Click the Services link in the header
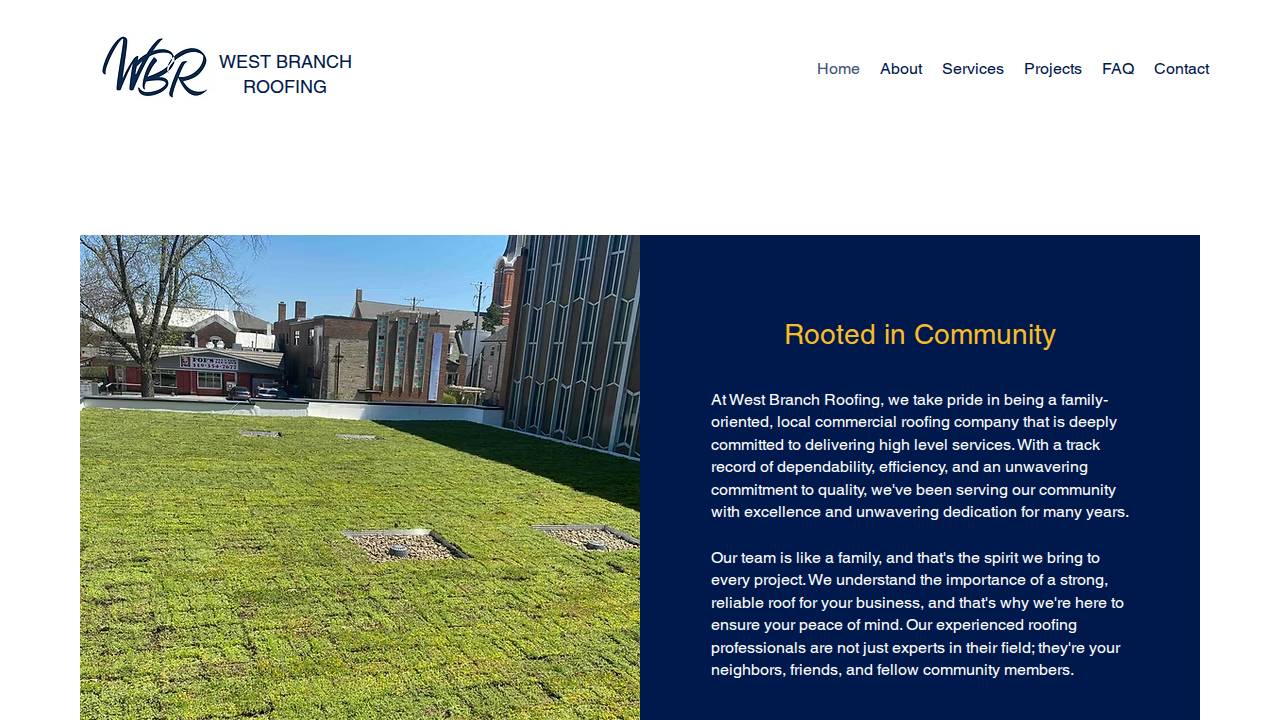The height and width of the screenshot is (720, 1280). tap(972, 69)
